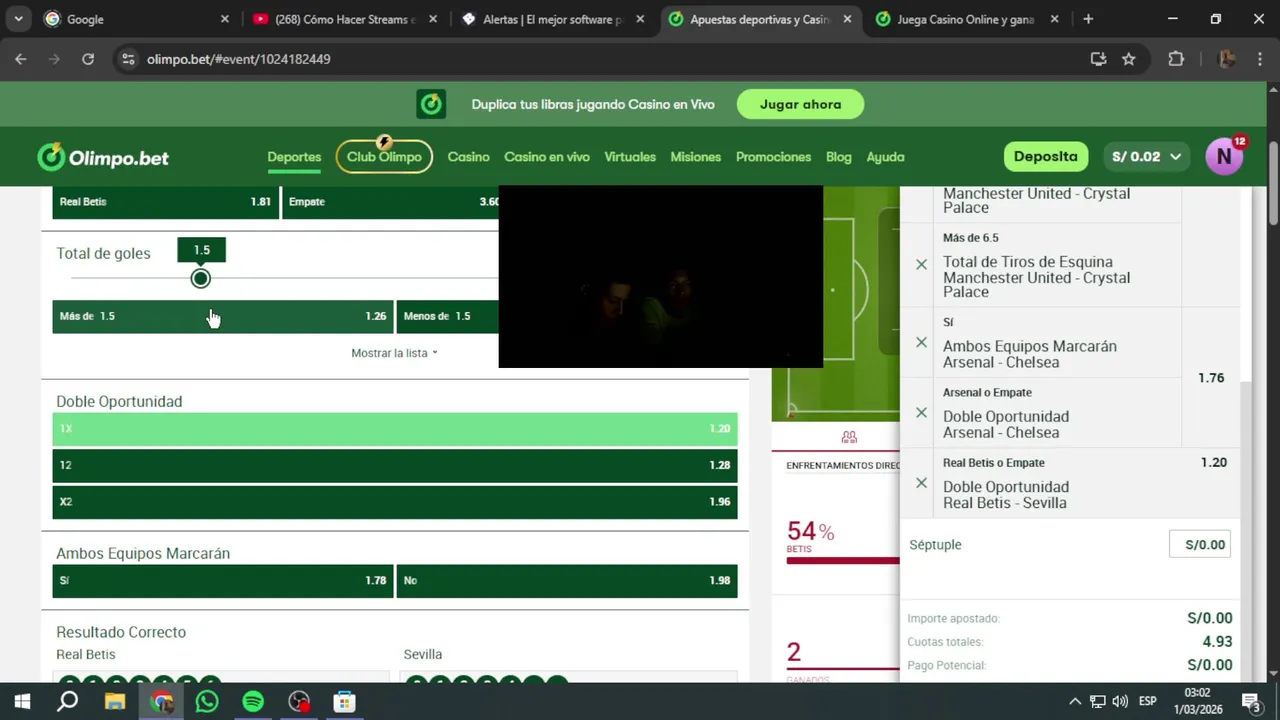The height and width of the screenshot is (720, 1280).
Task: Select Menos de 1.5 goals option
Action: [x=448, y=316]
